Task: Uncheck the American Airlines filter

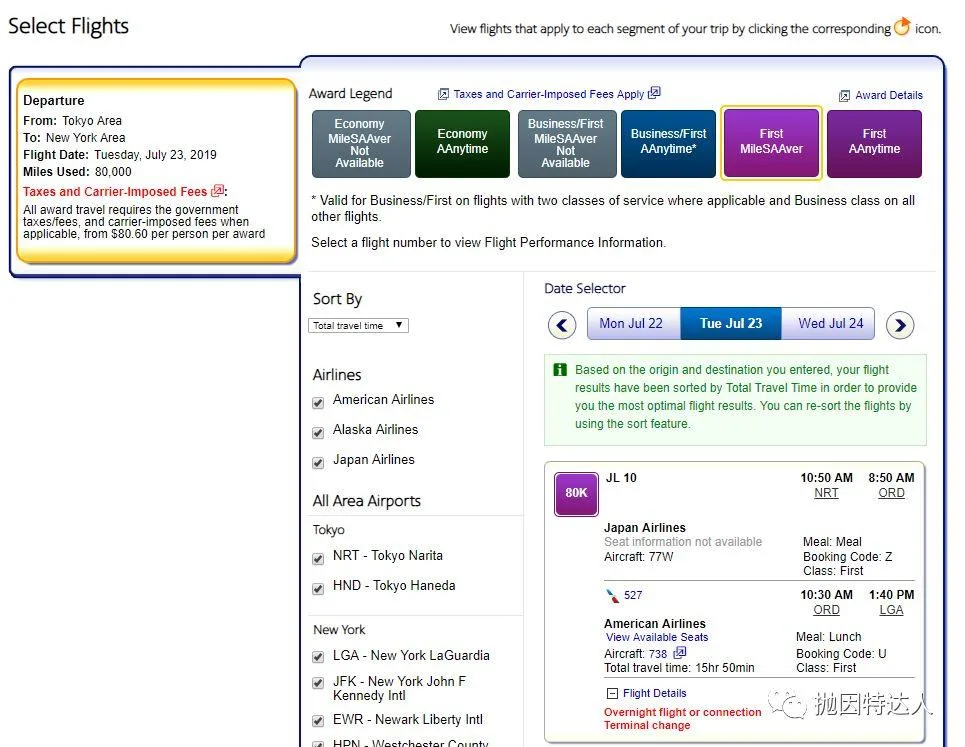Action: pyautogui.click(x=318, y=403)
